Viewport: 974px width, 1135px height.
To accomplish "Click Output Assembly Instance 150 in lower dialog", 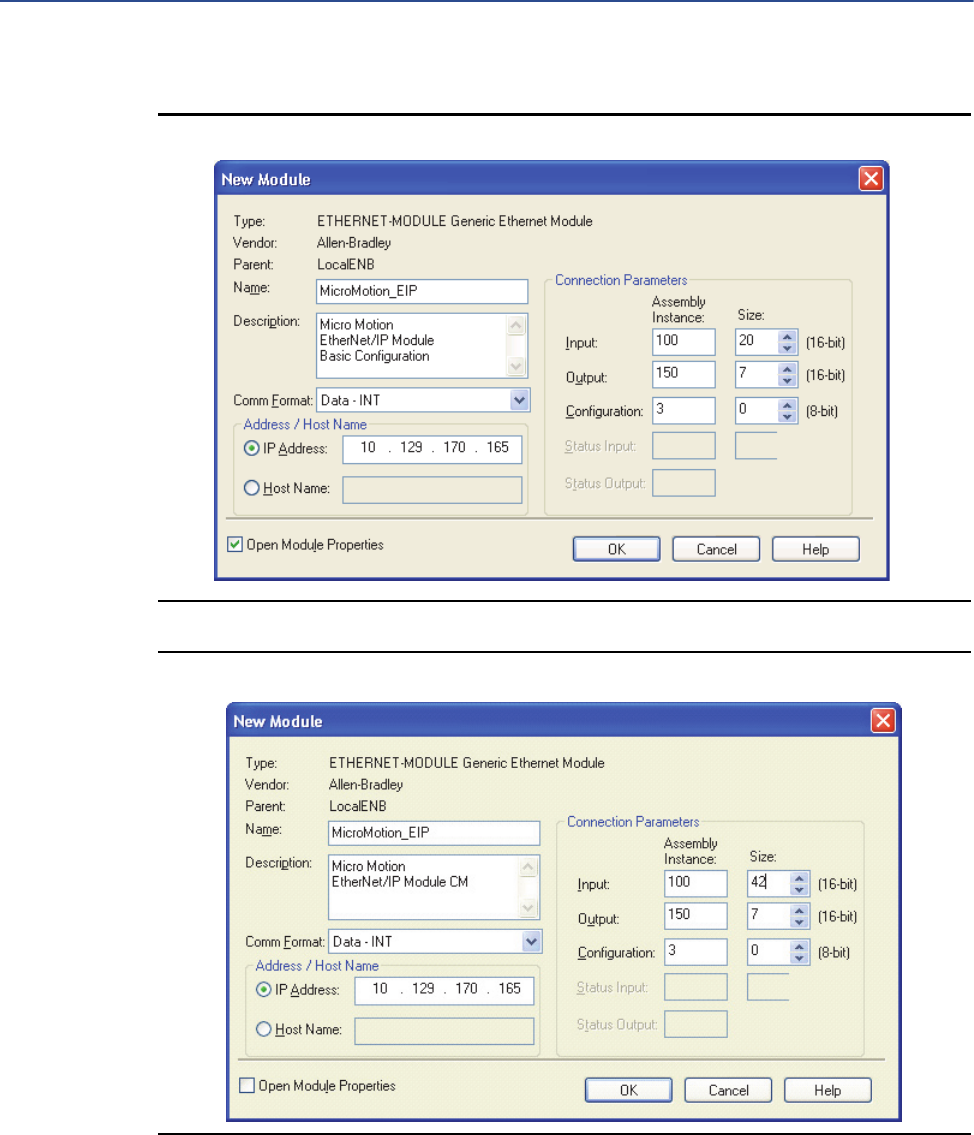I will pos(695,916).
